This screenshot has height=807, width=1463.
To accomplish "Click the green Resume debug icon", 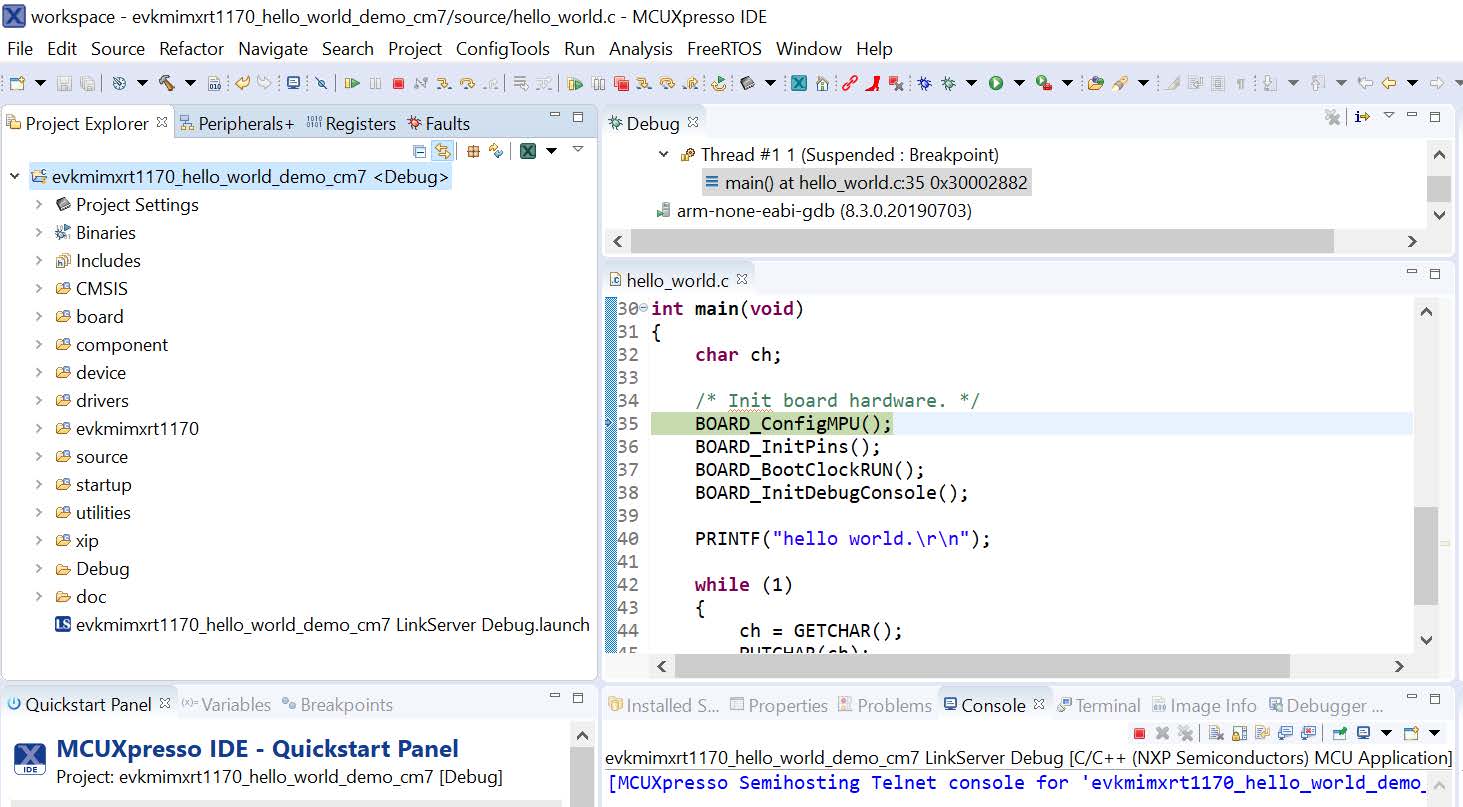I will point(352,84).
